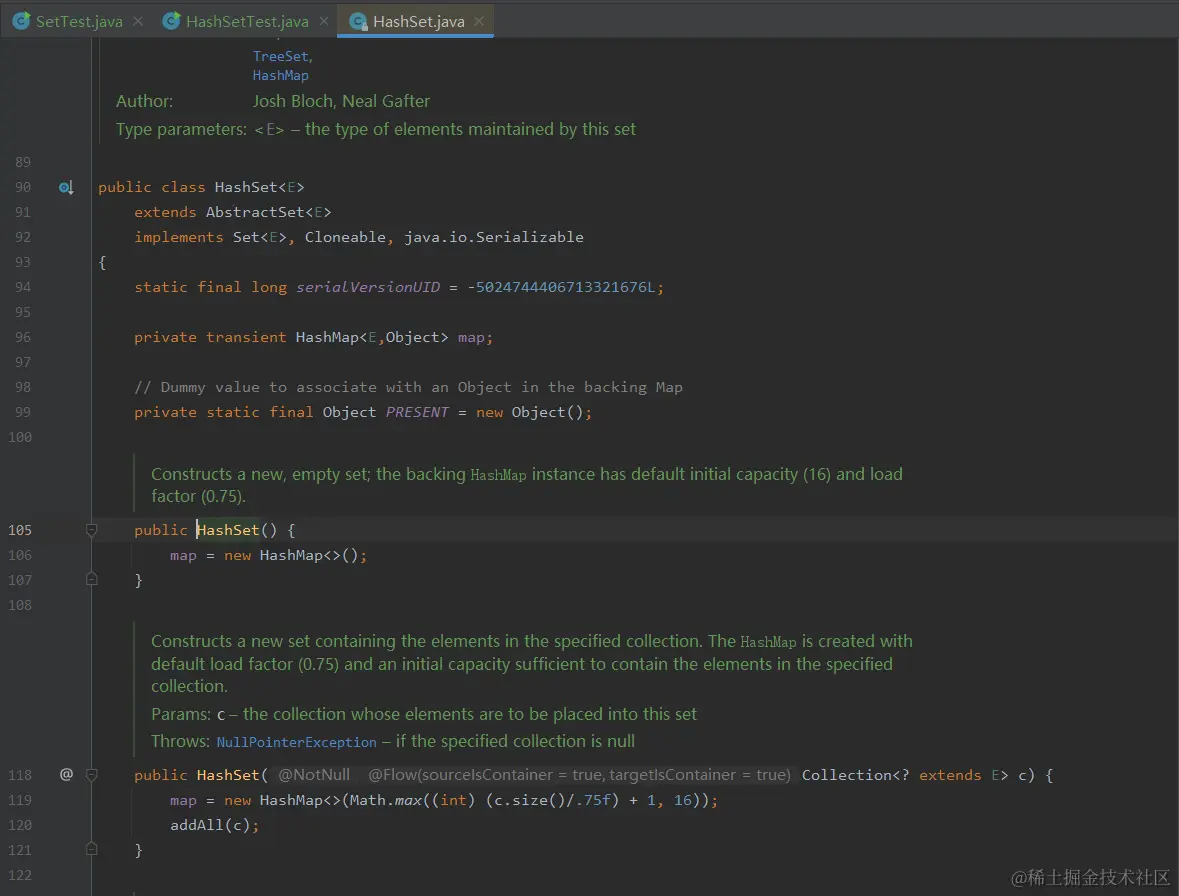Switch to the HashSetTest.java tab
The width and height of the screenshot is (1179, 896).
(247, 21)
